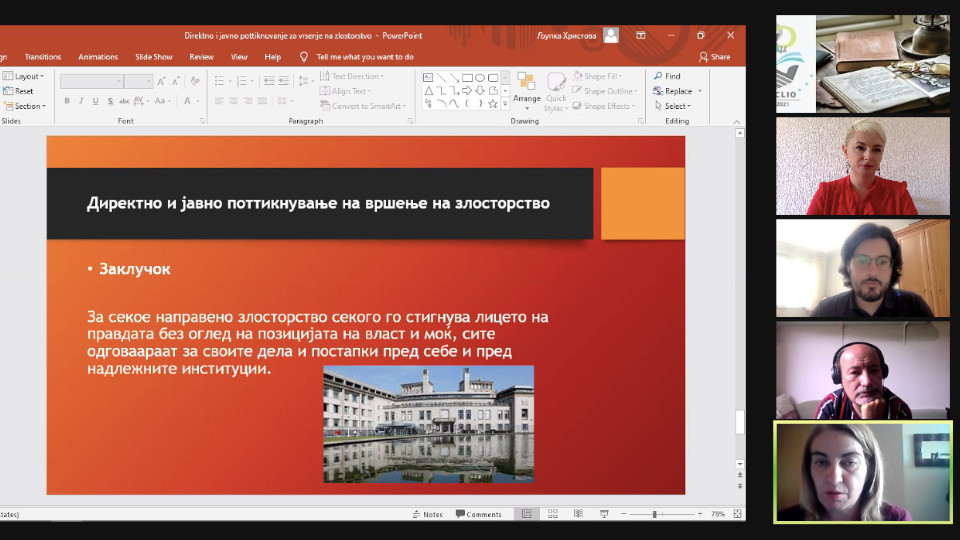Screen dimensions: 960x540
Task: Open Quick Styles gallery
Action: click(556, 92)
